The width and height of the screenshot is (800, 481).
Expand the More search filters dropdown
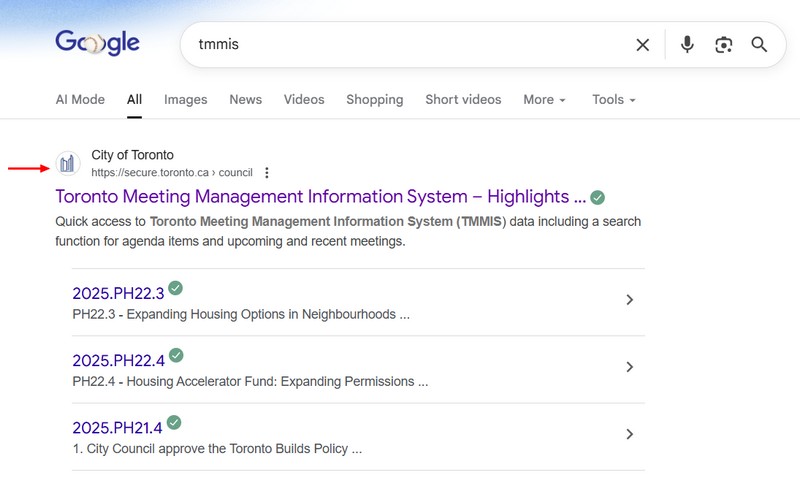pyautogui.click(x=544, y=100)
